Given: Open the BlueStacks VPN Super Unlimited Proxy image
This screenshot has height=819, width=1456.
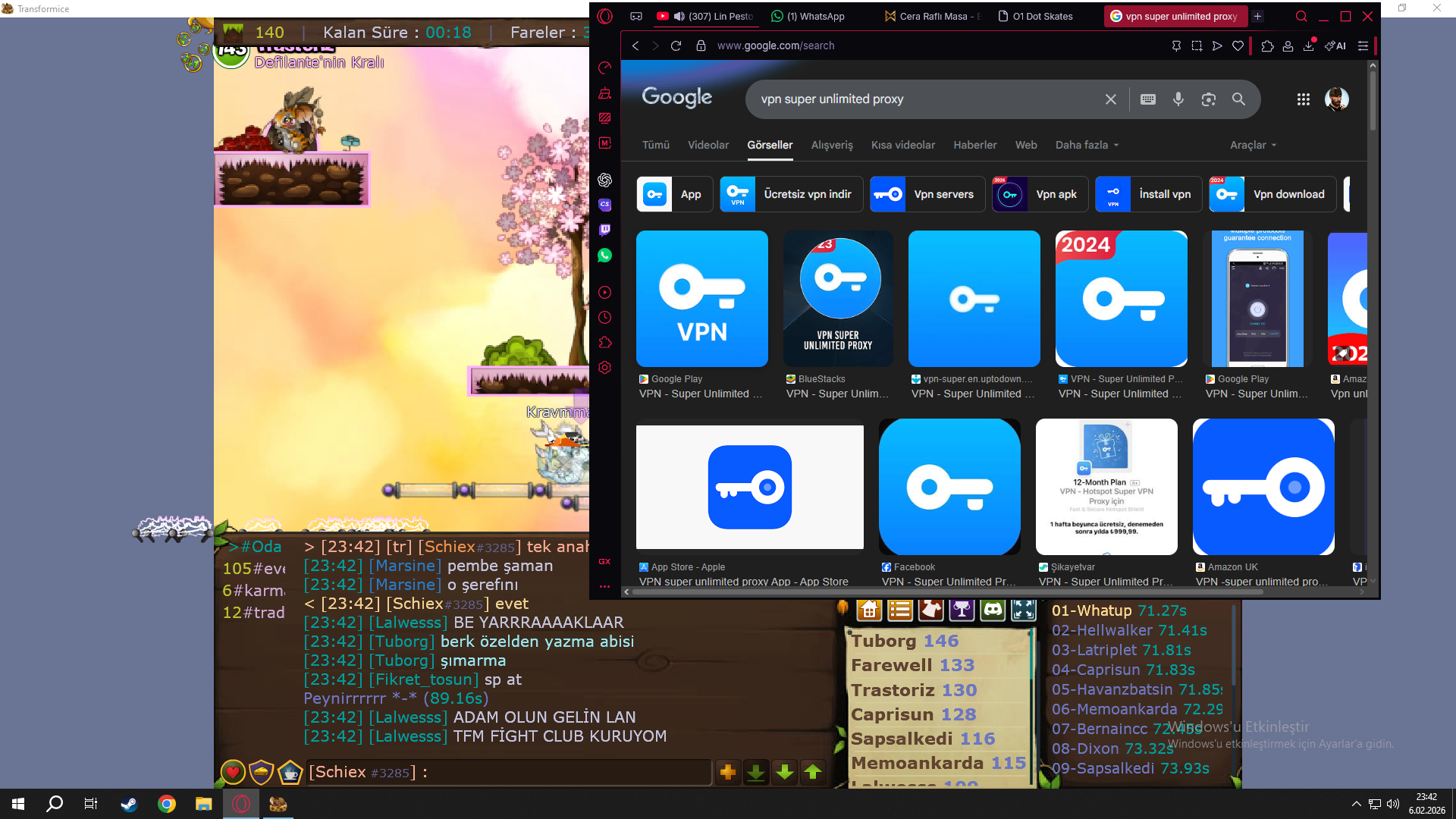Looking at the screenshot, I should pyautogui.click(x=838, y=299).
